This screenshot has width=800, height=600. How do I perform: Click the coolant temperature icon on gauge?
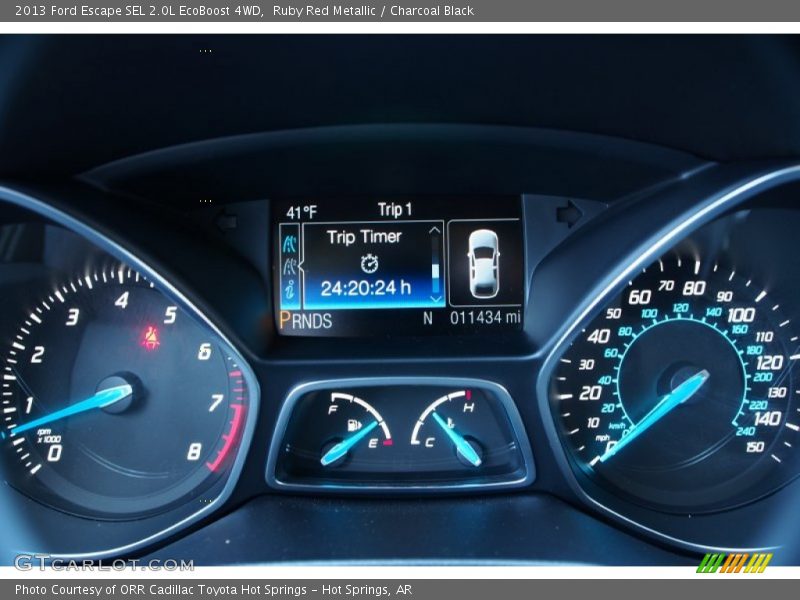451,423
